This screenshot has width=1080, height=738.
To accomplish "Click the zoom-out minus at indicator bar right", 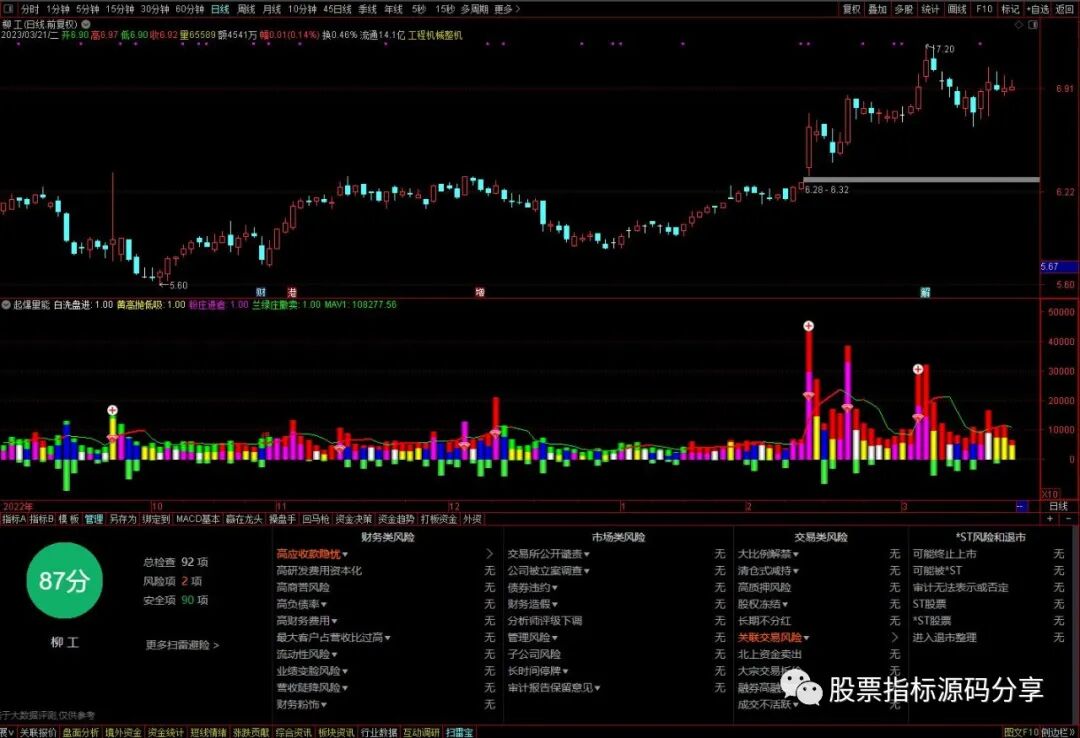I will pyautogui.click(x=1068, y=519).
